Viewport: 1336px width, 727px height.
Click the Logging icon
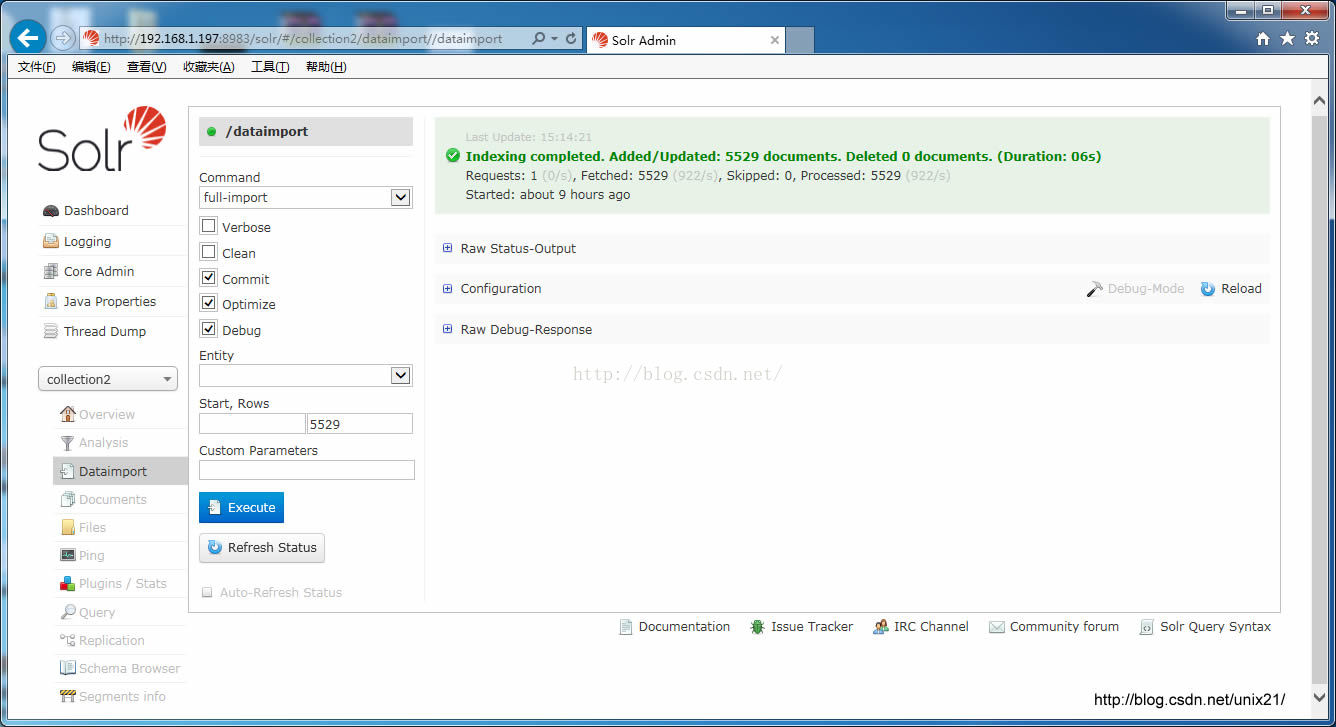tap(51, 241)
